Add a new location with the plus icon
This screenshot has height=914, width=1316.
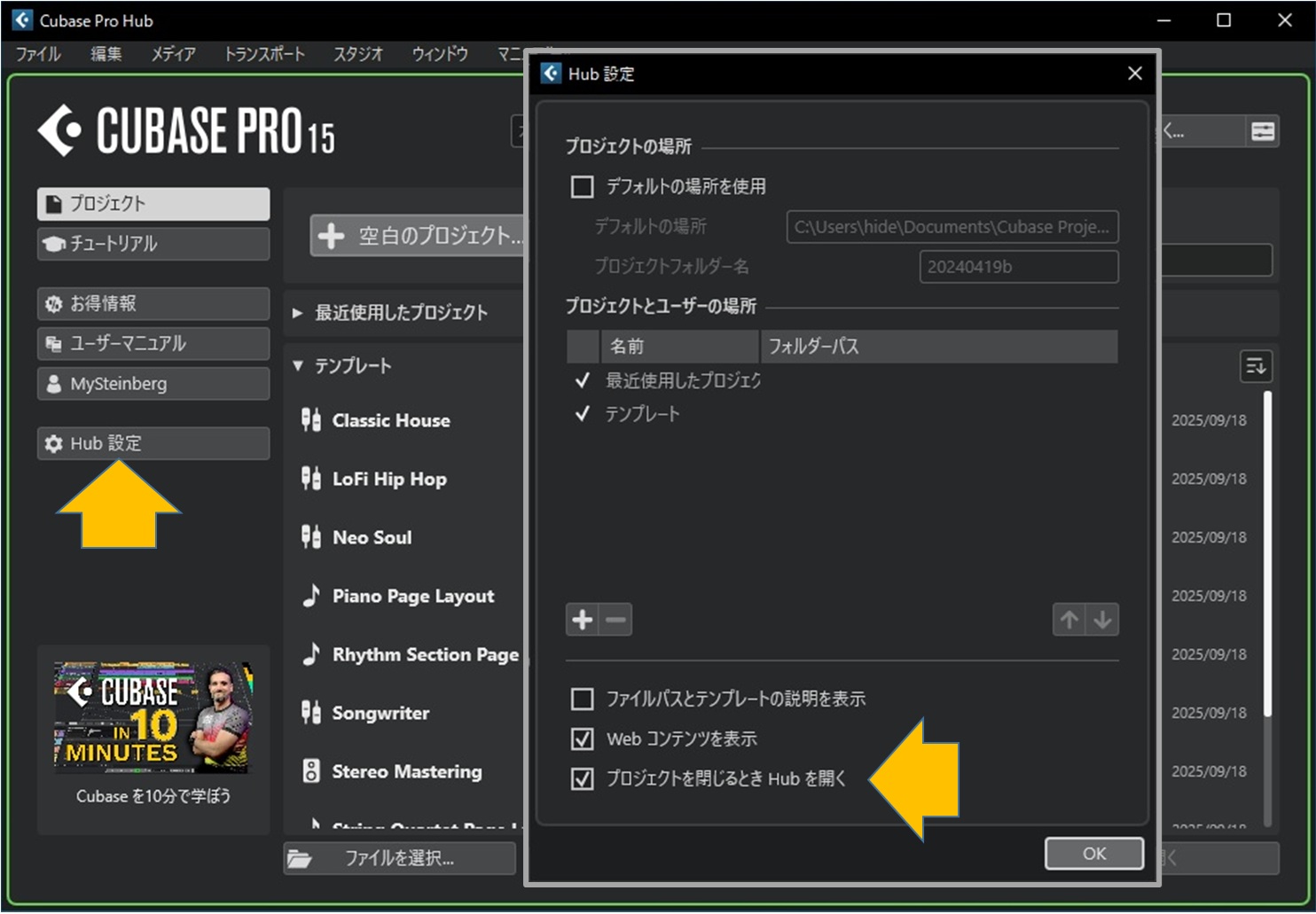(x=582, y=619)
